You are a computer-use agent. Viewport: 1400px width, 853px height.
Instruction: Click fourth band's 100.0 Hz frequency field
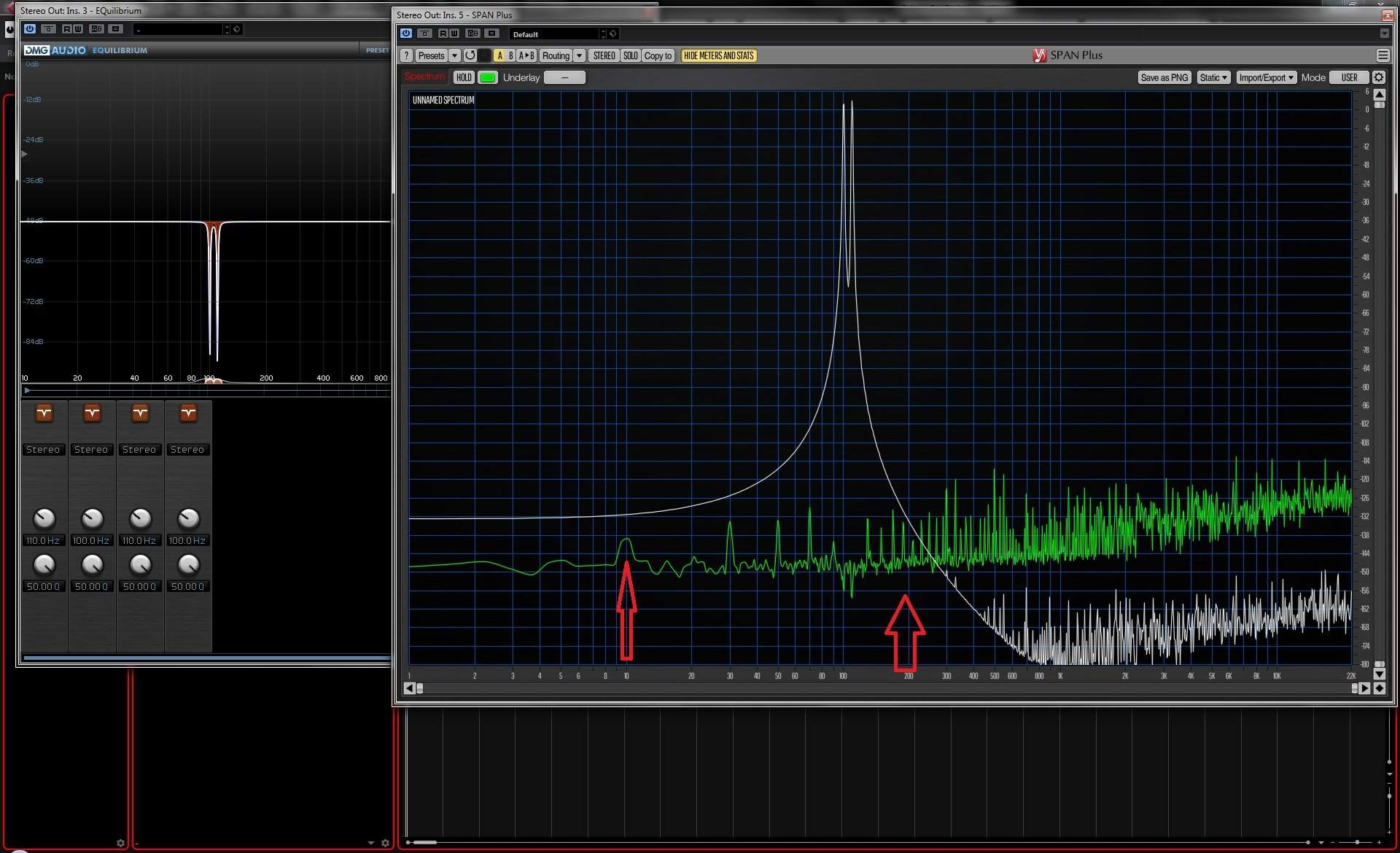(x=187, y=540)
